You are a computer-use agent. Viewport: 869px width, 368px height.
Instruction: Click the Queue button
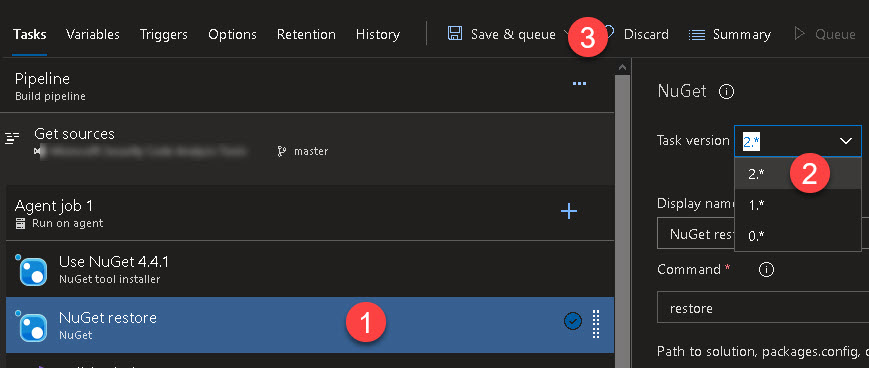pos(825,34)
